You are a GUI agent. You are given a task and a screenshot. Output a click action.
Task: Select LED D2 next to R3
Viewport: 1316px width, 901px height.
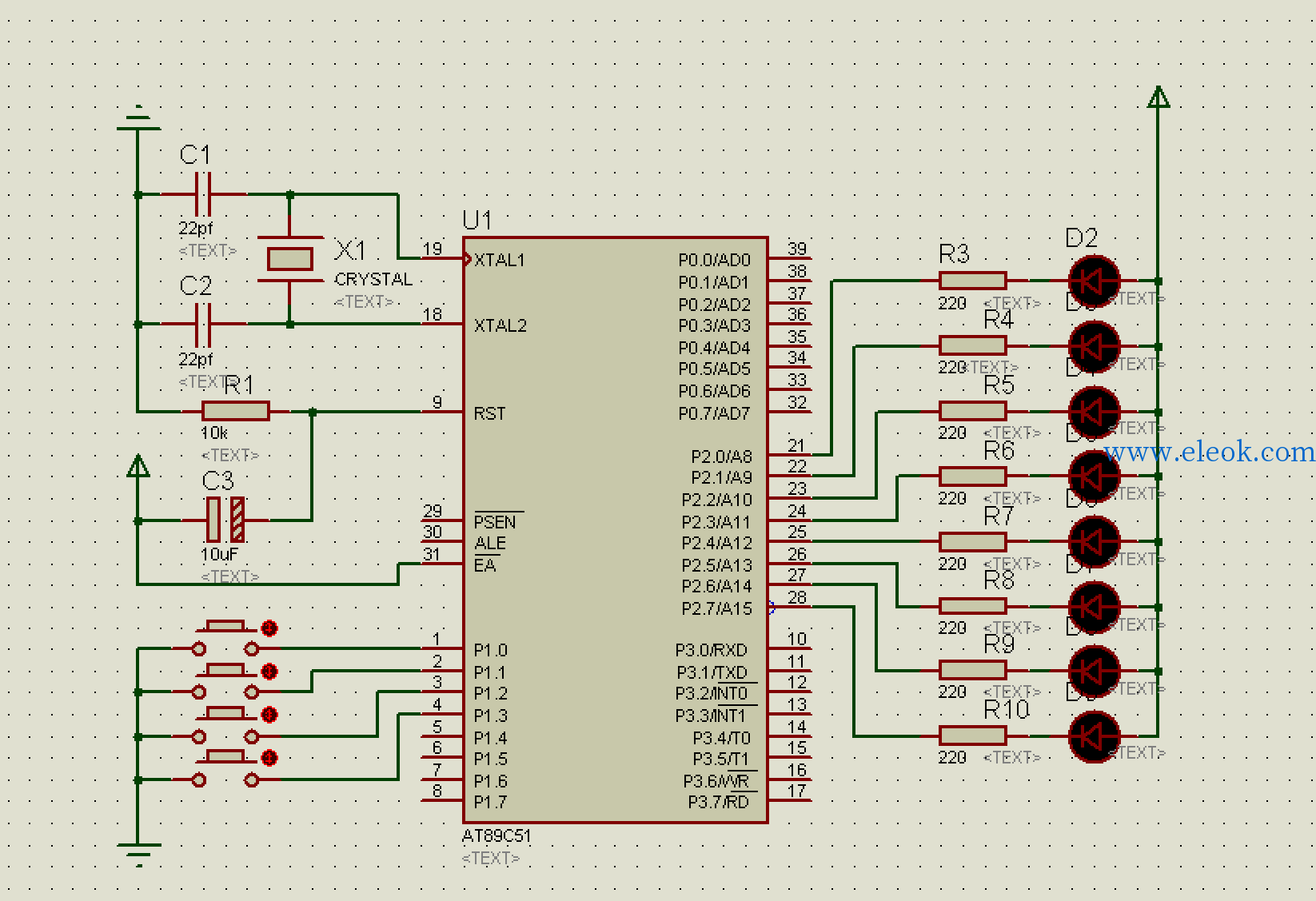pyautogui.click(x=1094, y=281)
